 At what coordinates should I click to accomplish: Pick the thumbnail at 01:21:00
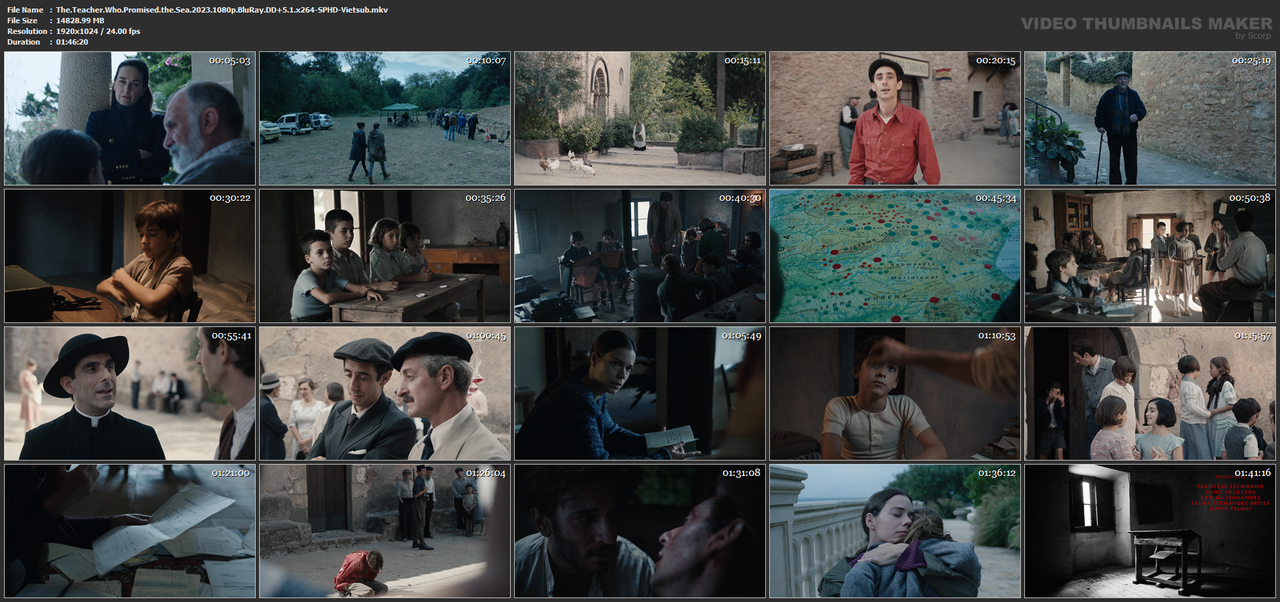click(x=130, y=531)
